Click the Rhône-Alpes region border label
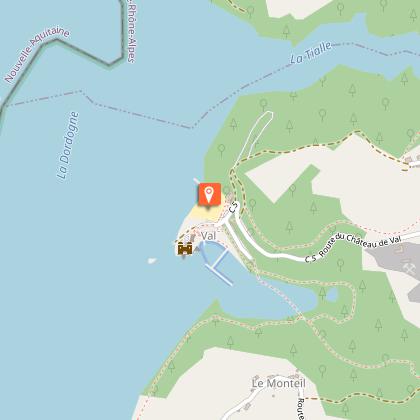Image resolution: width=420 pixels, height=420 pixels. [131, 32]
